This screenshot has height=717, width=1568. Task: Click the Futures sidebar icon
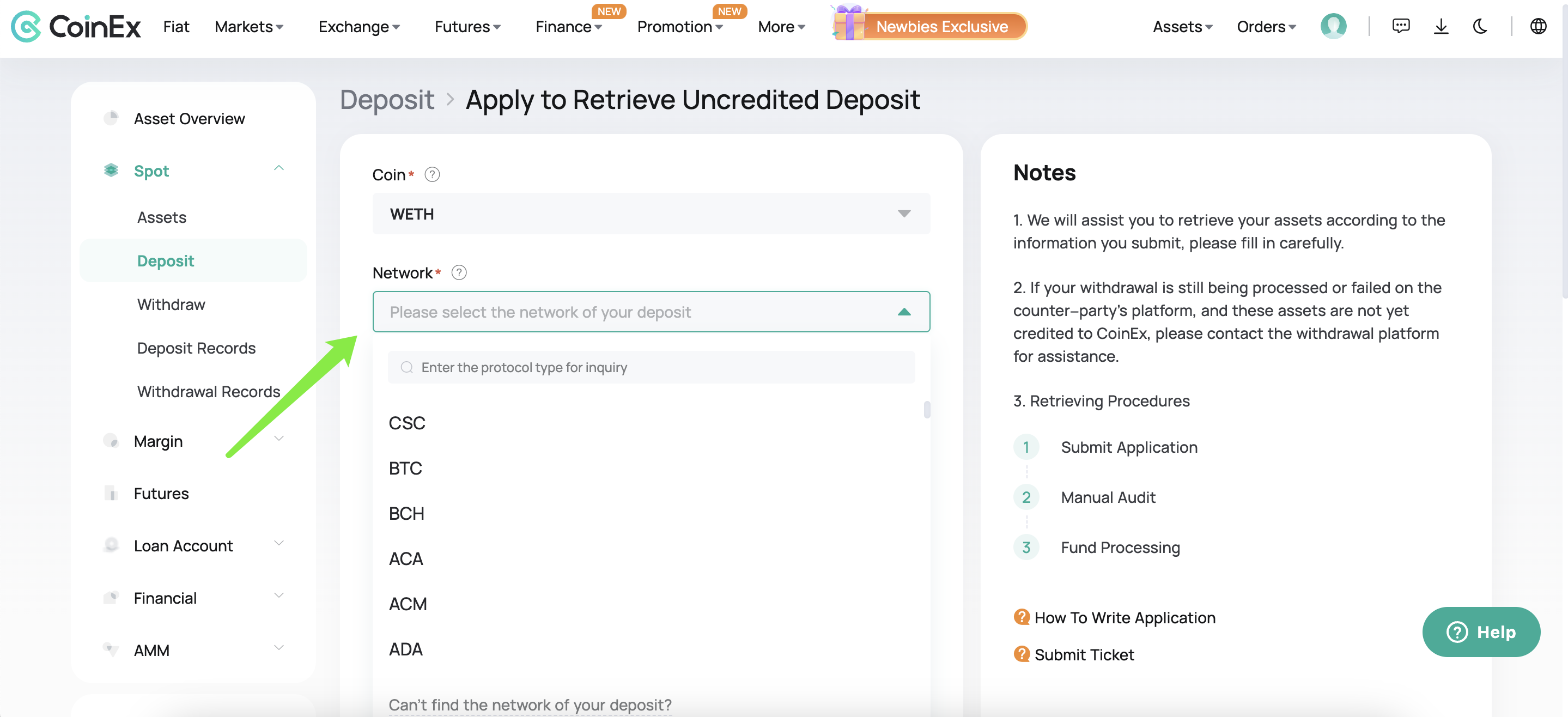[111, 493]
